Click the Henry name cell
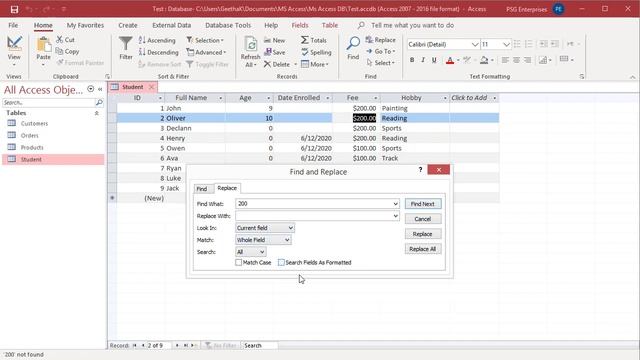 195,138
